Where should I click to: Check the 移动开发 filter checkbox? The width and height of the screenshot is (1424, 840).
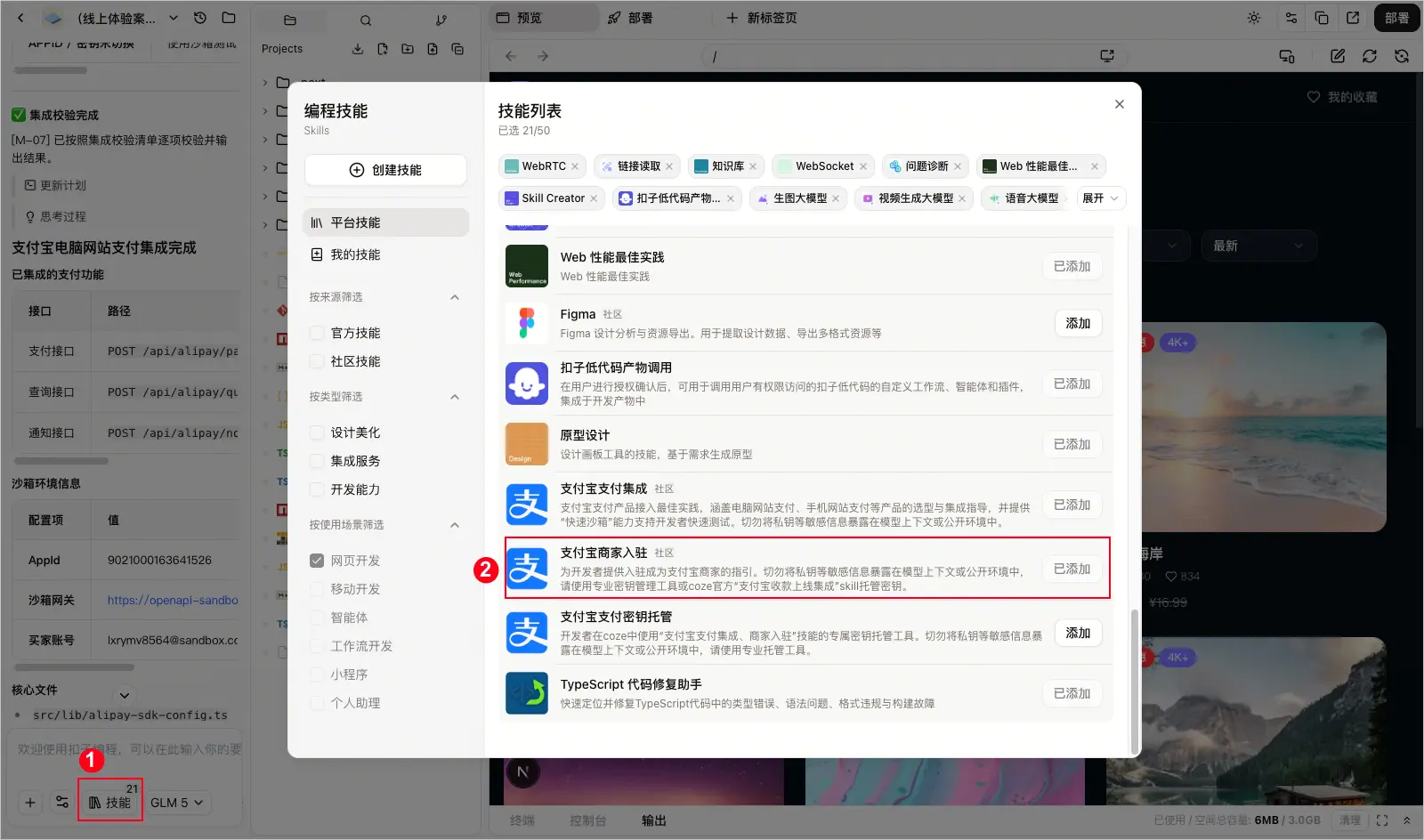(x=316, y=589)
